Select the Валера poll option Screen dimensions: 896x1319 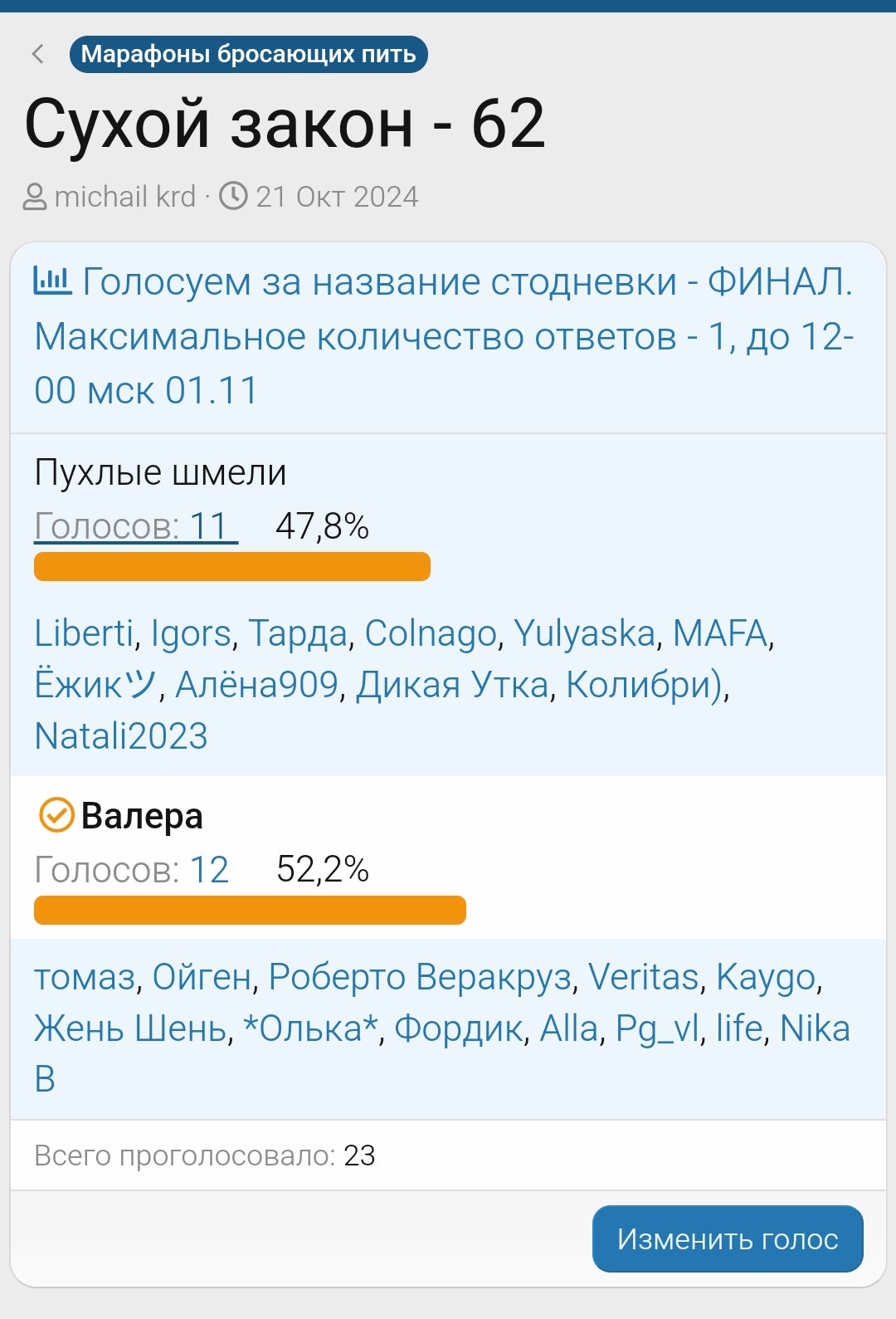[142, 816]
